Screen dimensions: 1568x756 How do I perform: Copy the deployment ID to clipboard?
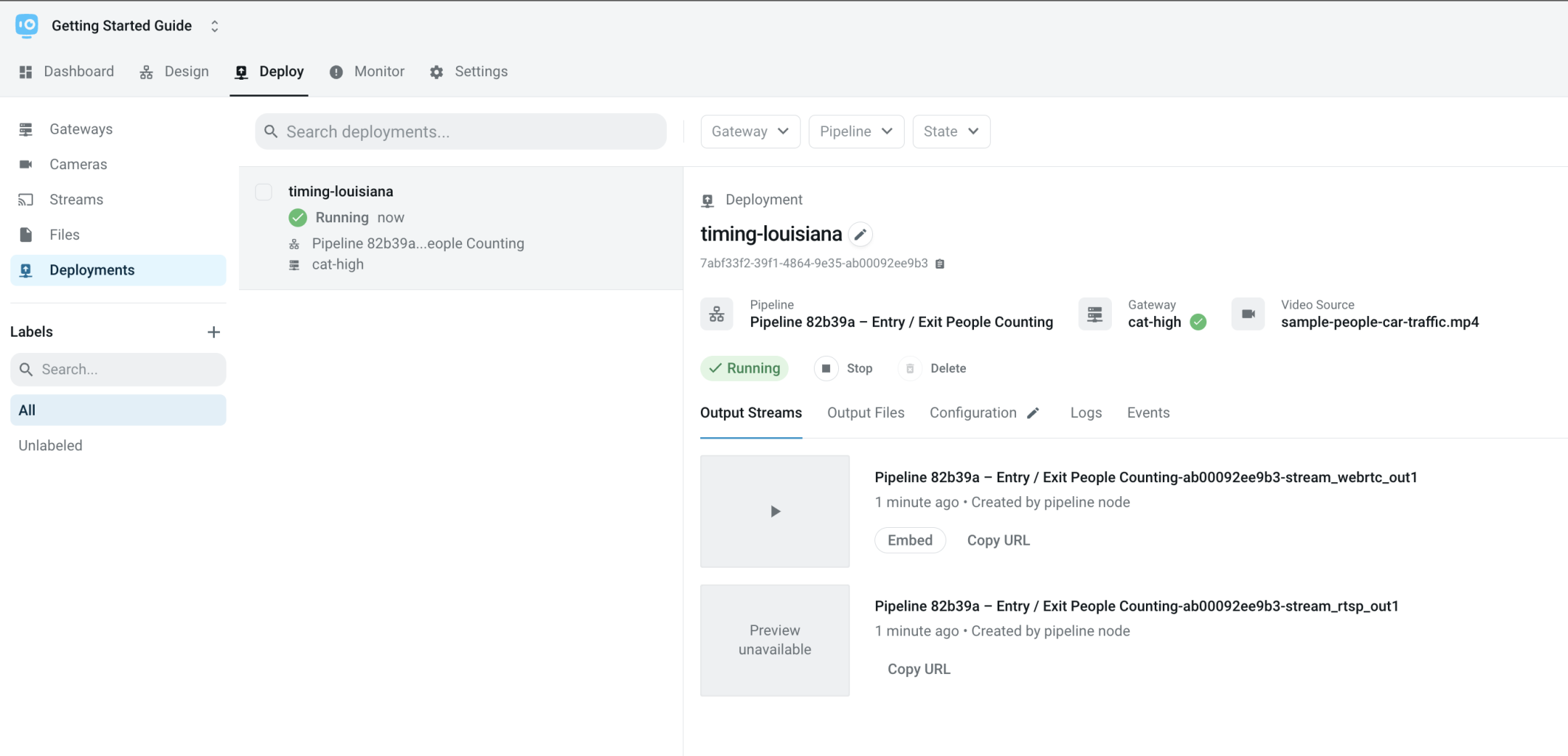coord(939,264)
